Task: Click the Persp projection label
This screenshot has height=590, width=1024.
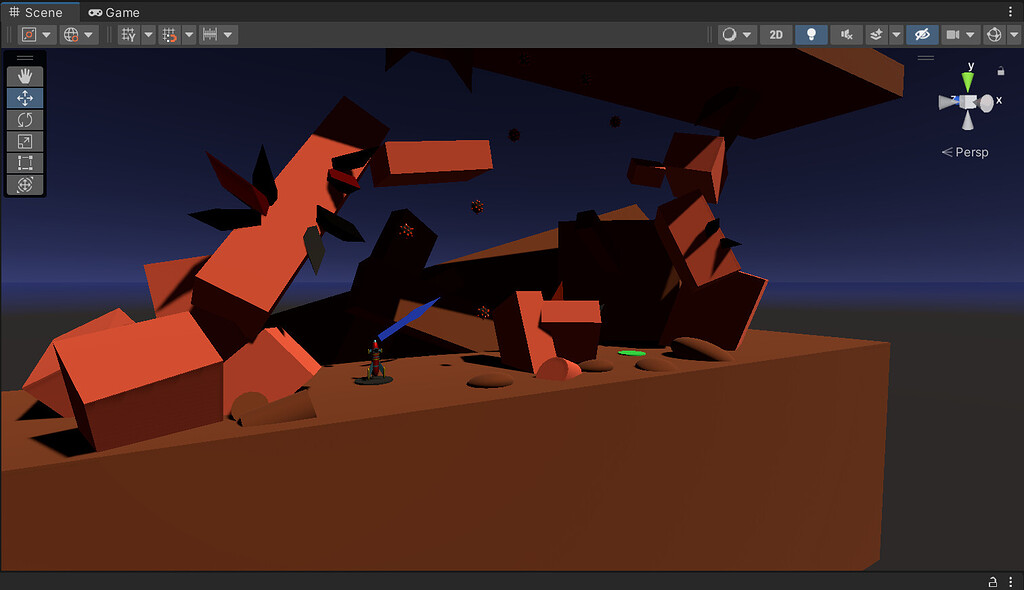Action: pos(970,152)
